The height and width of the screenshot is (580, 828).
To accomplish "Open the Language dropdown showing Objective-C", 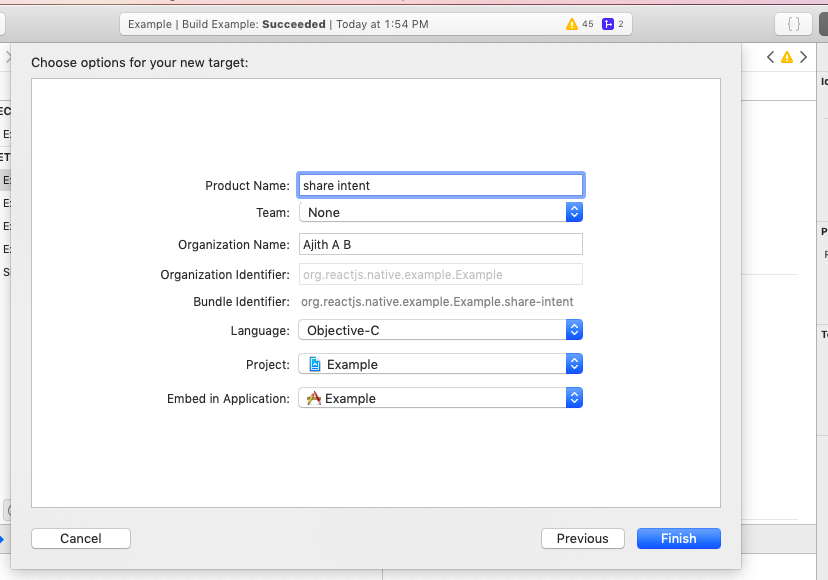I will click(440, 330).
